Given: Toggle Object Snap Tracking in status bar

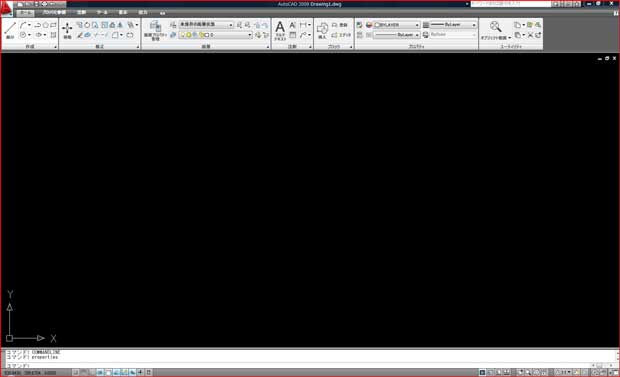Looking at the screenshot, I should (116, 372).
